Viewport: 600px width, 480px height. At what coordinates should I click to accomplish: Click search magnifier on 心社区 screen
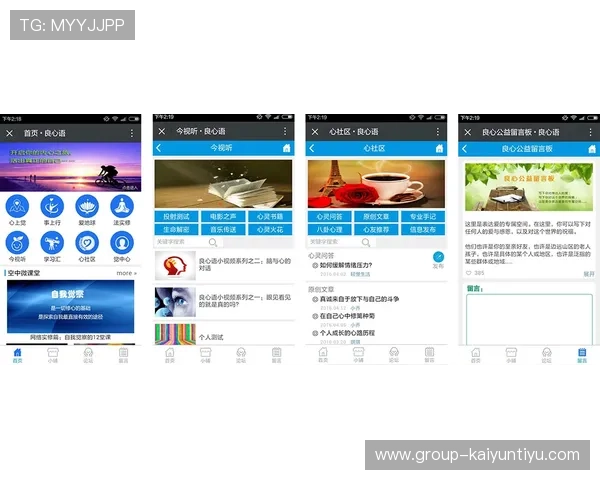point(366,242)
